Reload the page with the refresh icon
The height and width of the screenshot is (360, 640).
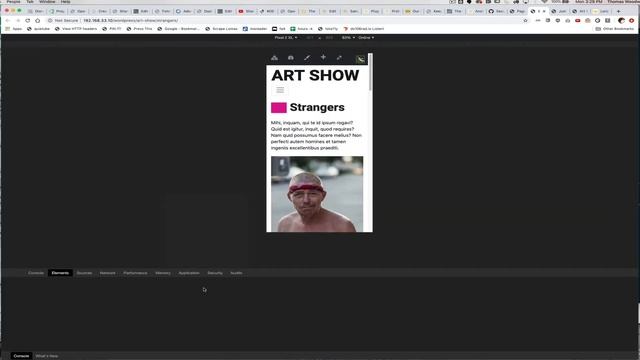pyautogui.click(x=27, y=20)
